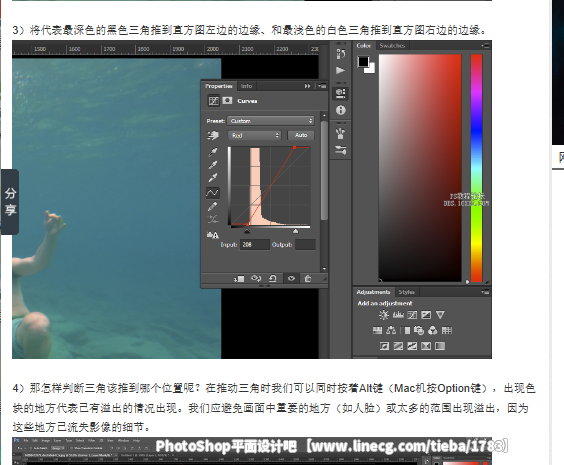Switch to the Info tab
This screenshot has height=465, width=564.
pos(246,86)
